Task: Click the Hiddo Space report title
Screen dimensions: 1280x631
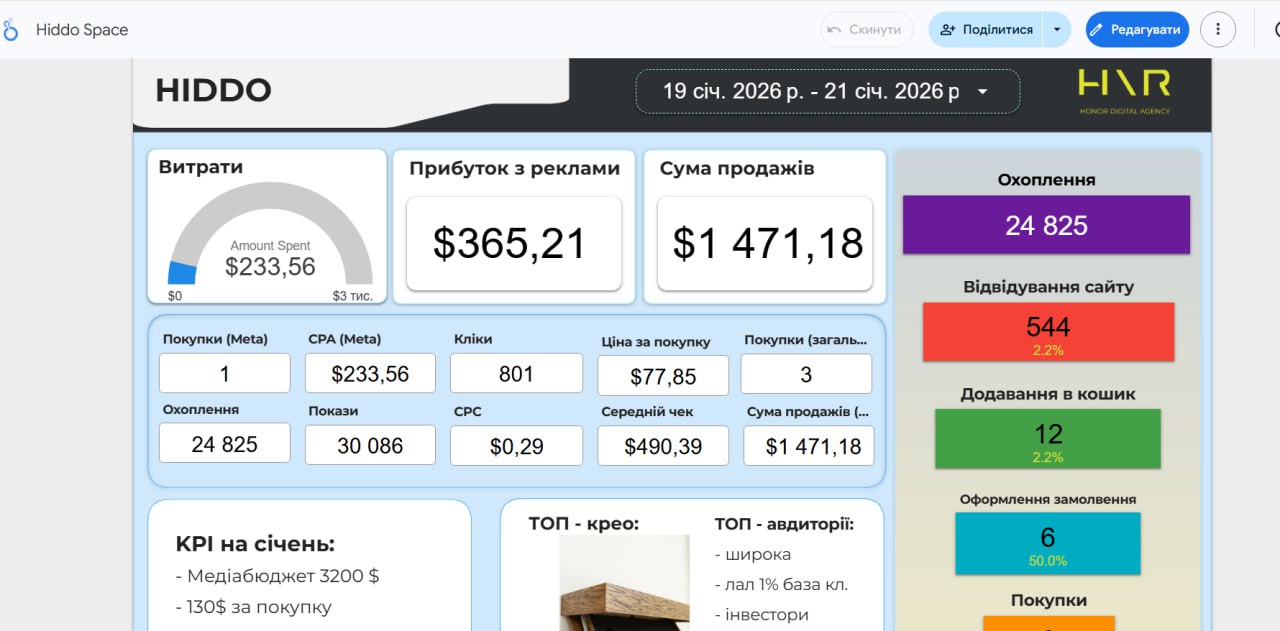Action: (x=82, y=30)
